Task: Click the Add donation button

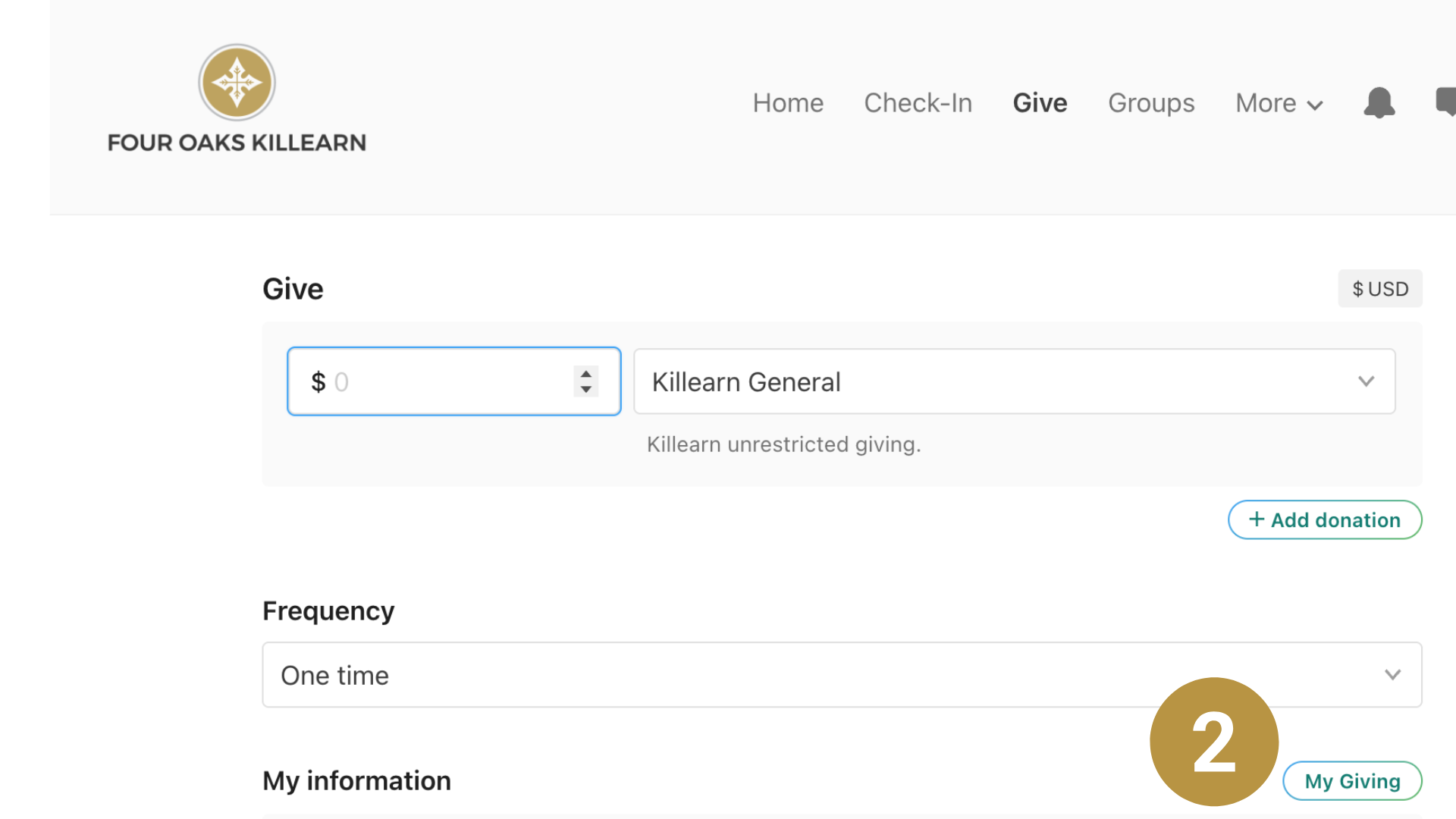Action: tap(1324, 519)
